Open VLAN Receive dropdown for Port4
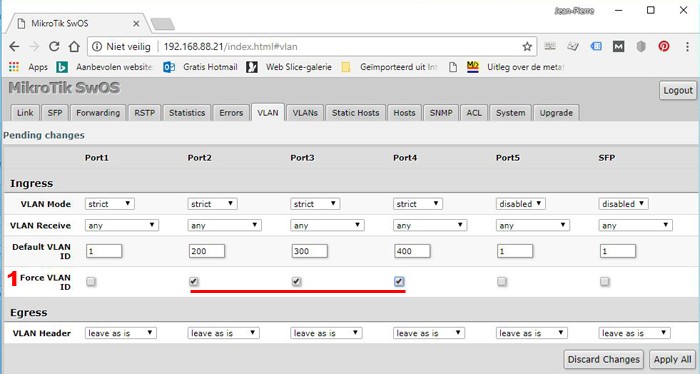 [x=430, y=225]
